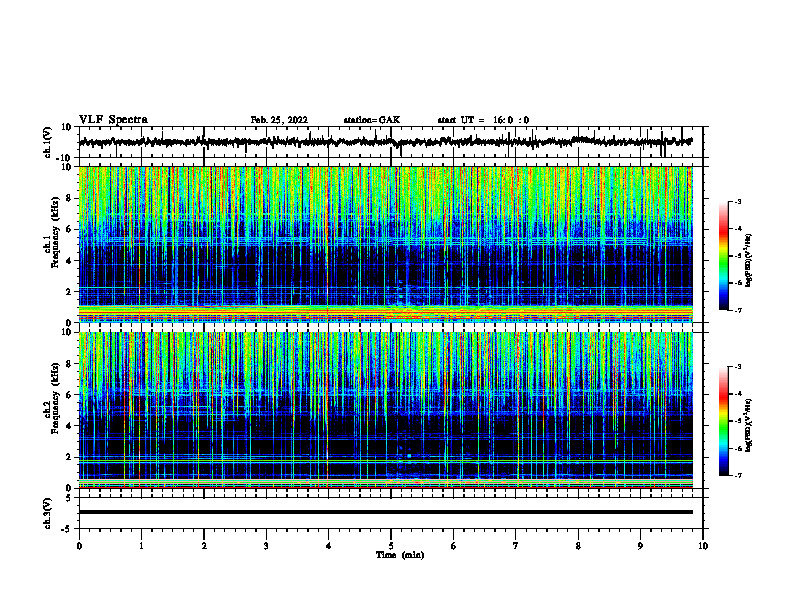
Task: Click the "station=GAK" header label
Action: (372, 120)
